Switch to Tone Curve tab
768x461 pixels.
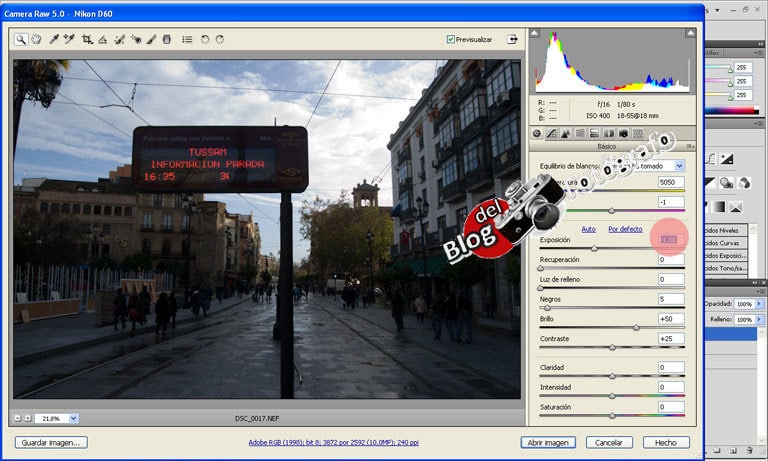coord(552,133)
